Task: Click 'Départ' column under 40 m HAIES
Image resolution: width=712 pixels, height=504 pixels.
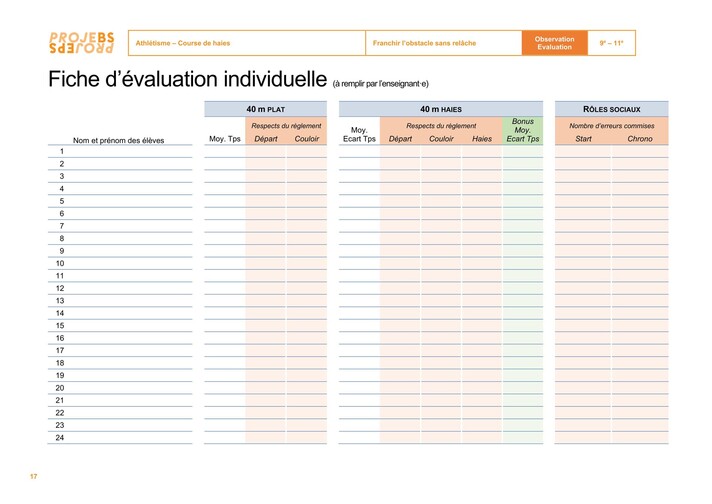Action: [x=400, y=138]
